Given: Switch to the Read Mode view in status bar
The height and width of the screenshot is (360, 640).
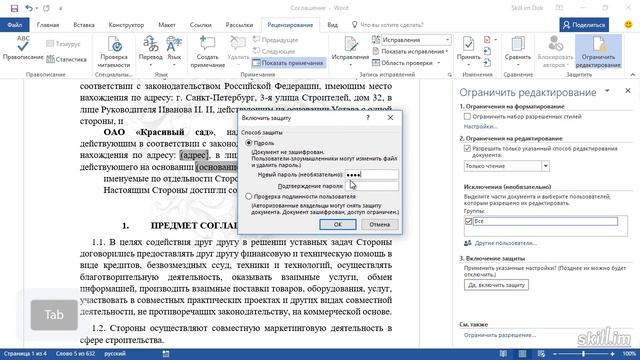Looking at the screenshot, I should [503, 354].
